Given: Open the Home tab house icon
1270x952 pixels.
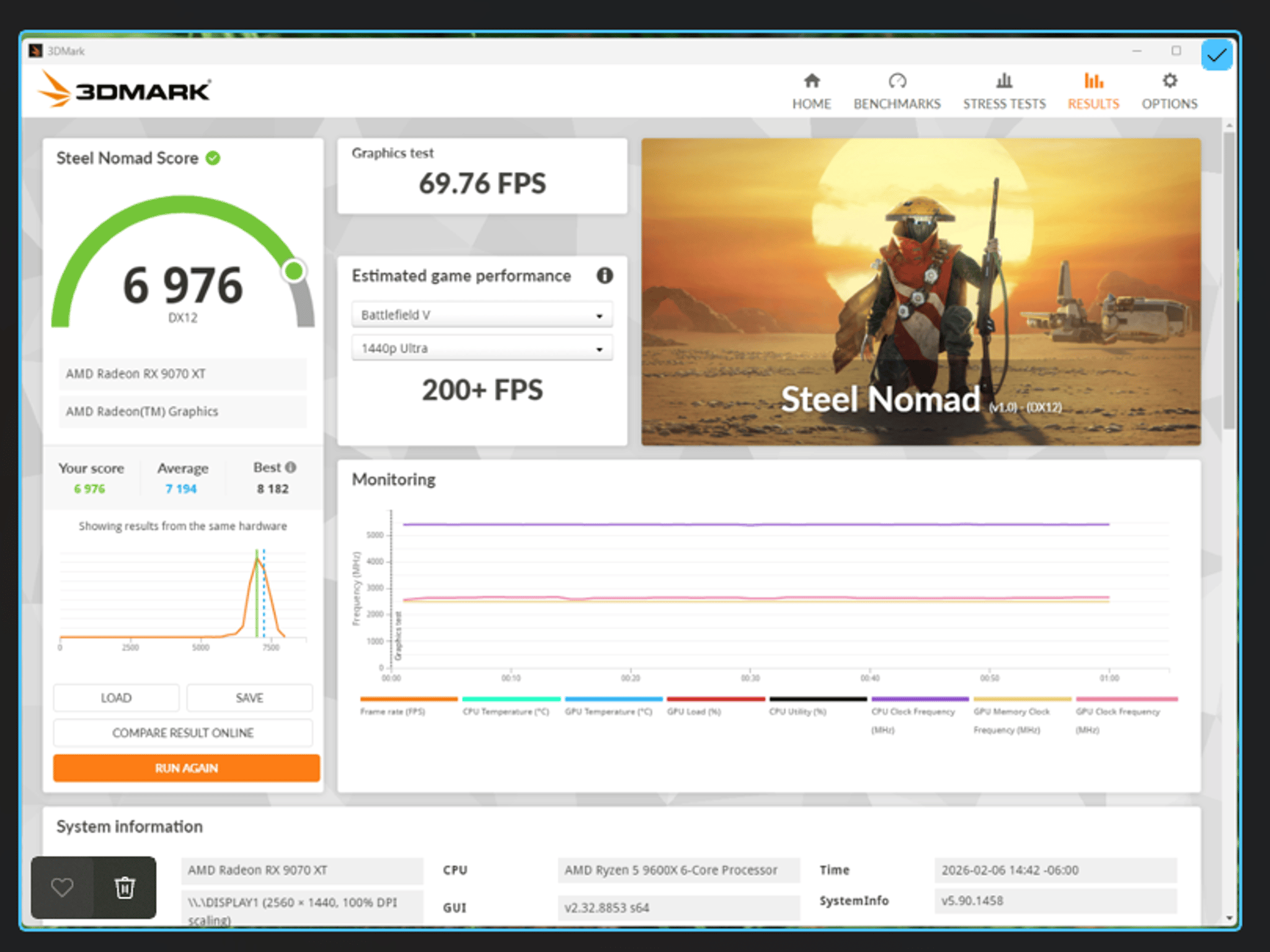Looking at the screenshot, I should pos(812,81).
